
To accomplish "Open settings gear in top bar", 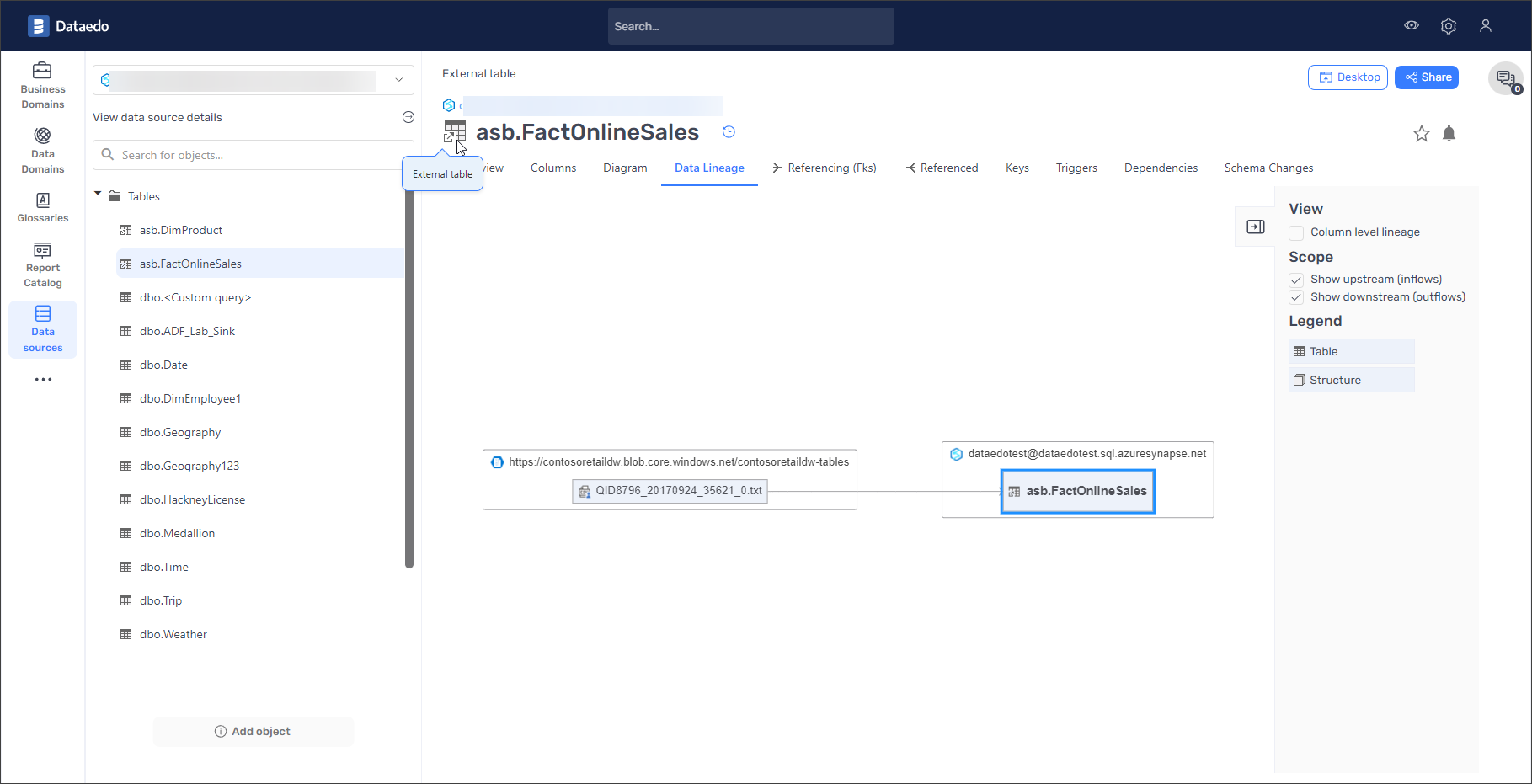I will [x=1449, y=26].
